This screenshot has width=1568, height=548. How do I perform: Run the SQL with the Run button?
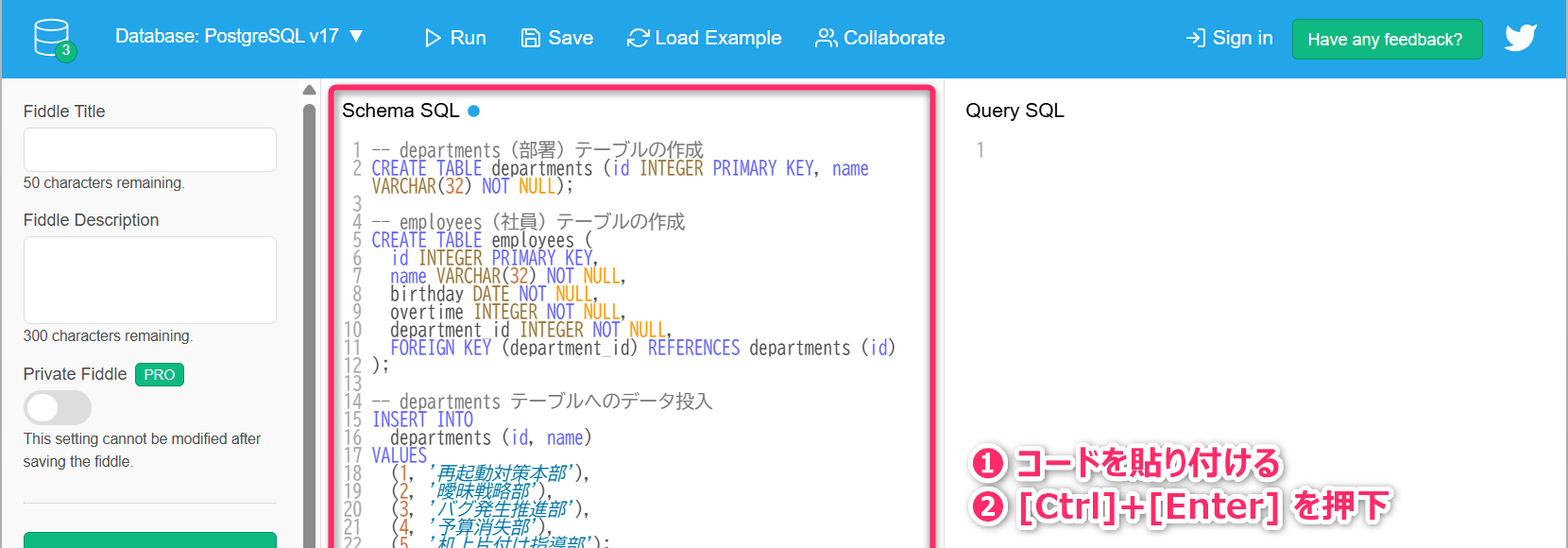pyautogui.click(x=455, y=38)
